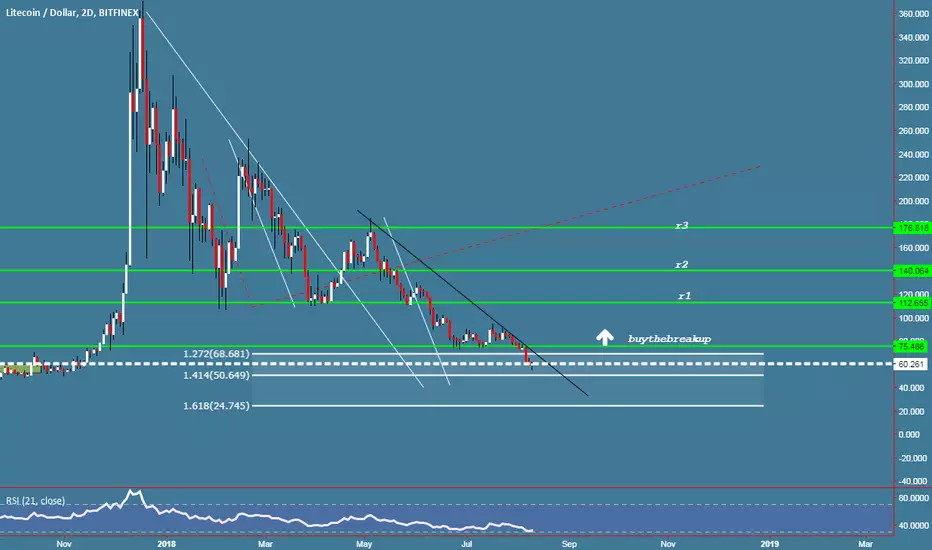The width and height of the screenshot is (932, 550).
Task: Click the white up-arrow marker
Action: click(x=605, y=337)
